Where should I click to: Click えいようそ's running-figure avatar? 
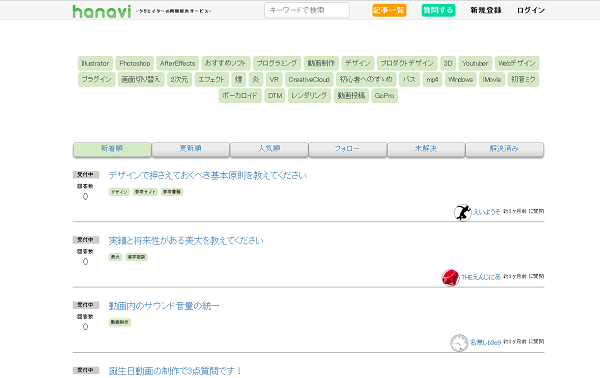(x=463, y=212)
